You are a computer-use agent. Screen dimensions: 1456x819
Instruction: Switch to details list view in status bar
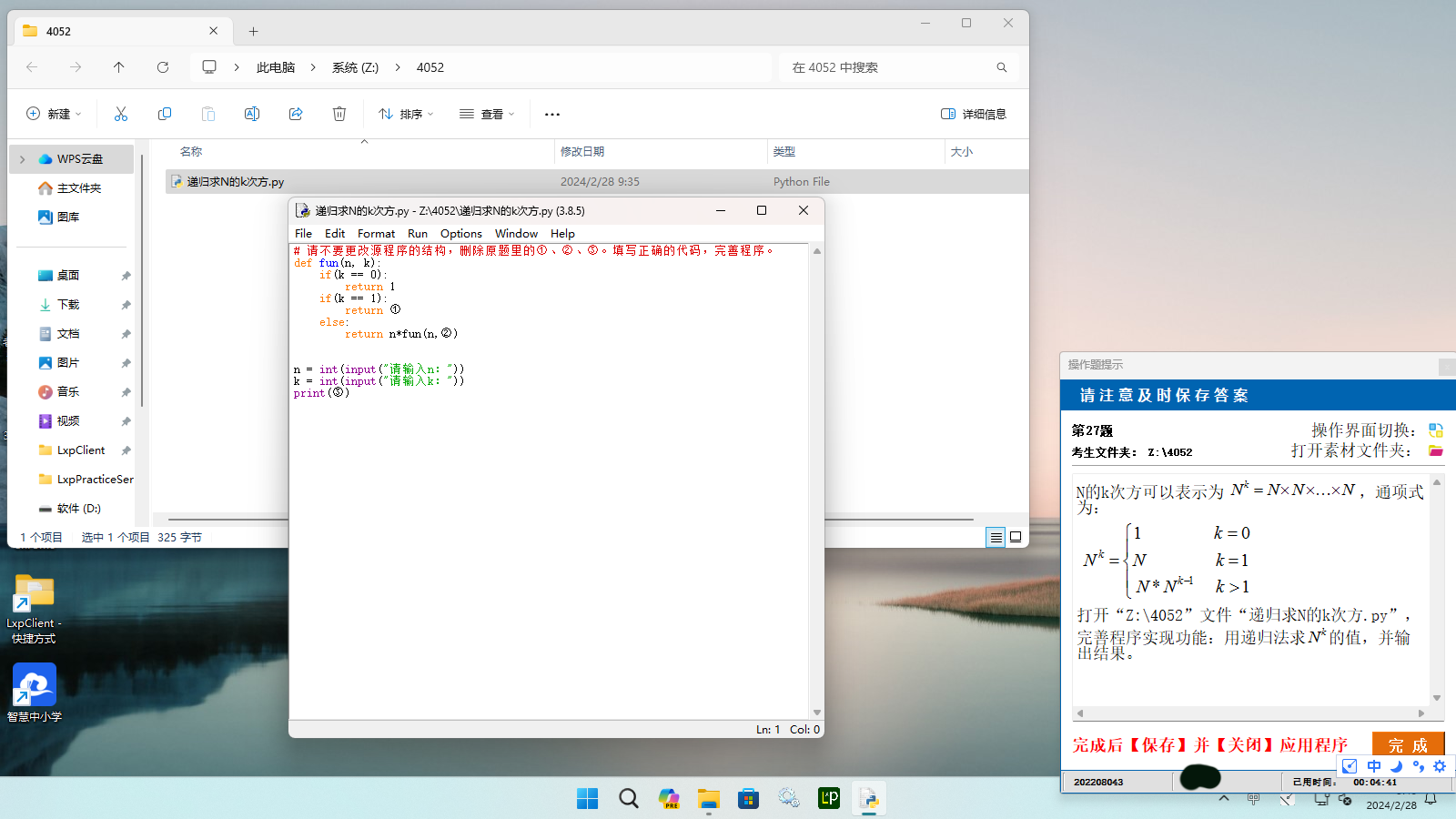996,537
